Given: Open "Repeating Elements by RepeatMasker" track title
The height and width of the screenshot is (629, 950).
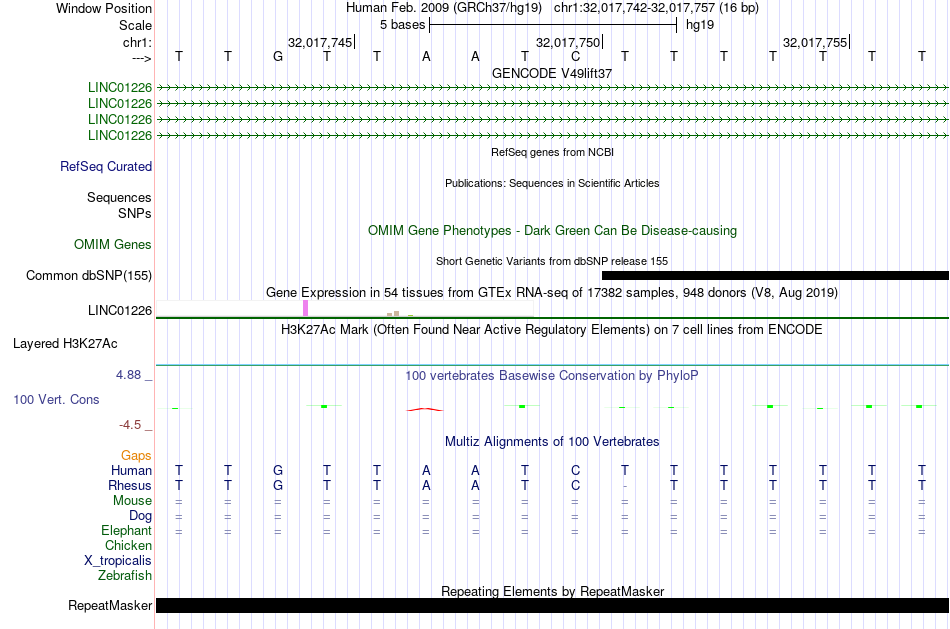Looking at the screenshot, I should coord(552,591).
